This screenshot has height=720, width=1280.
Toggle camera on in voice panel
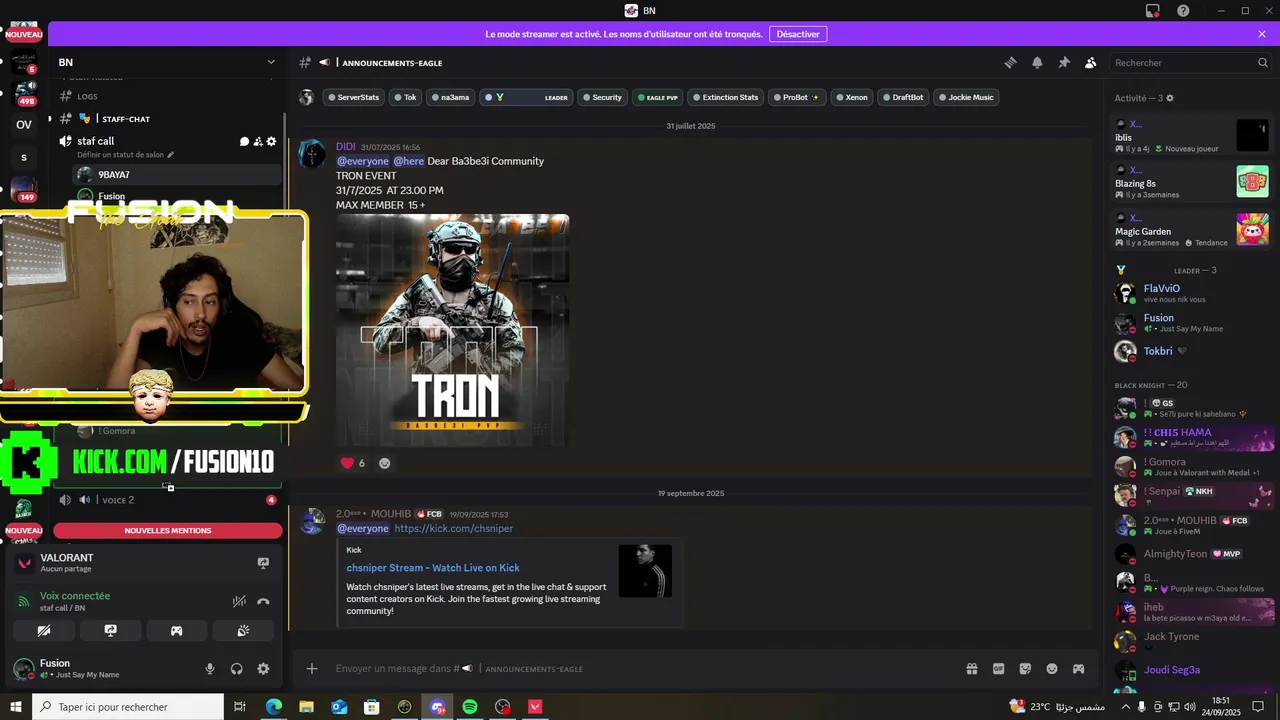(43, 631)
